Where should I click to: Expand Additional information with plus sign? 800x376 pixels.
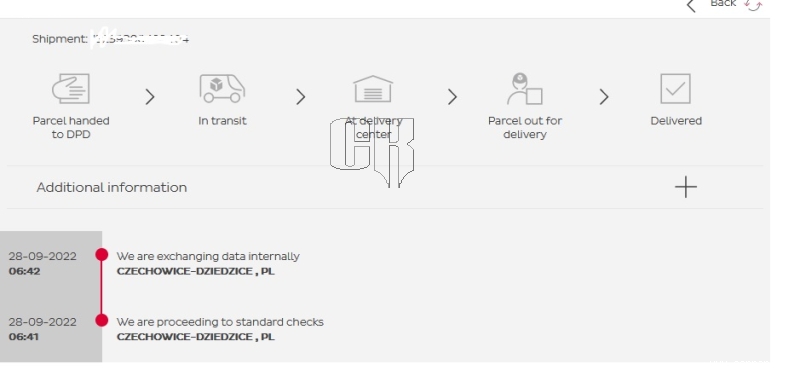tap(686, 187)
